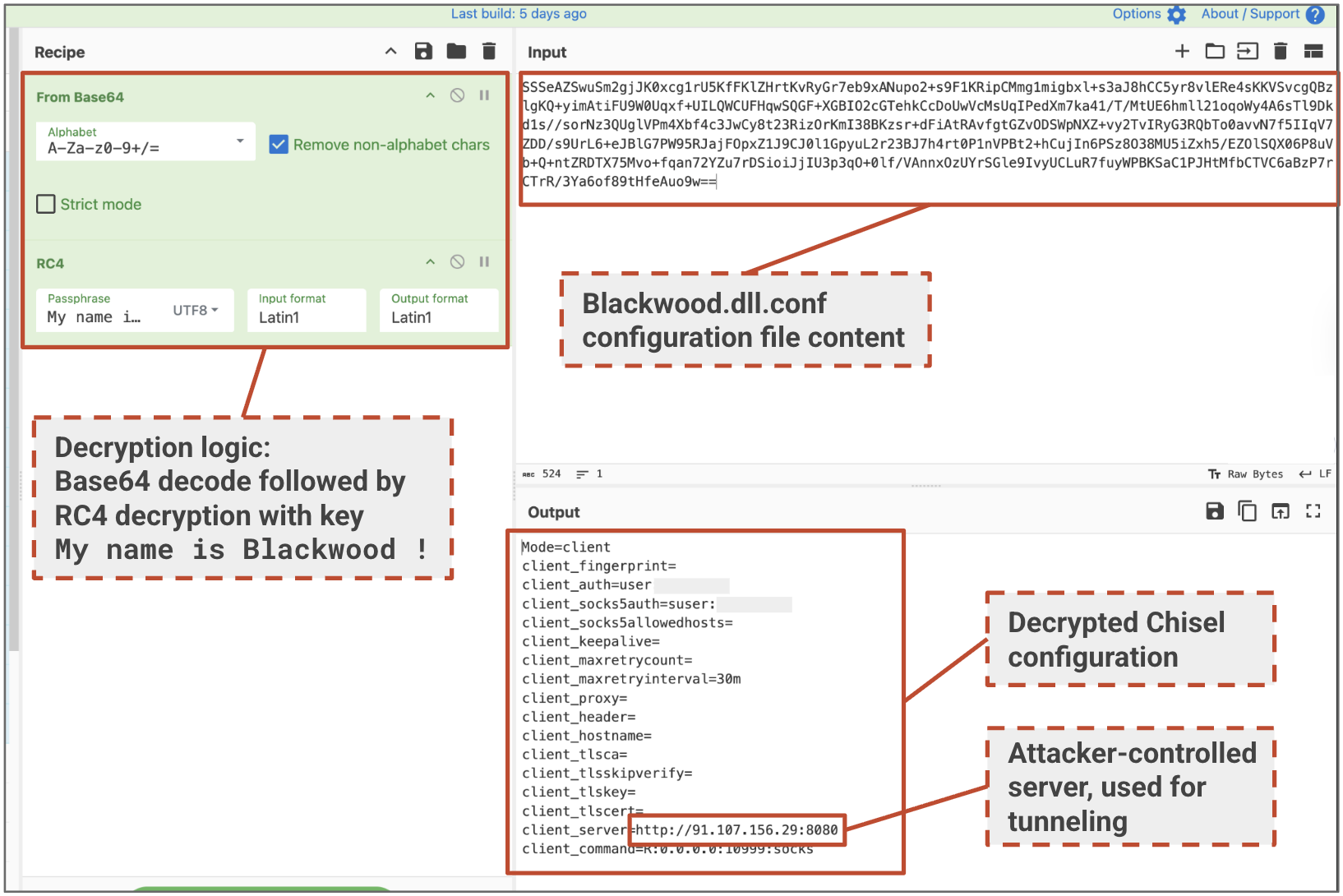Click client_maxretryinterval=30m output line
1343x896 pixels.
point(631,679)
